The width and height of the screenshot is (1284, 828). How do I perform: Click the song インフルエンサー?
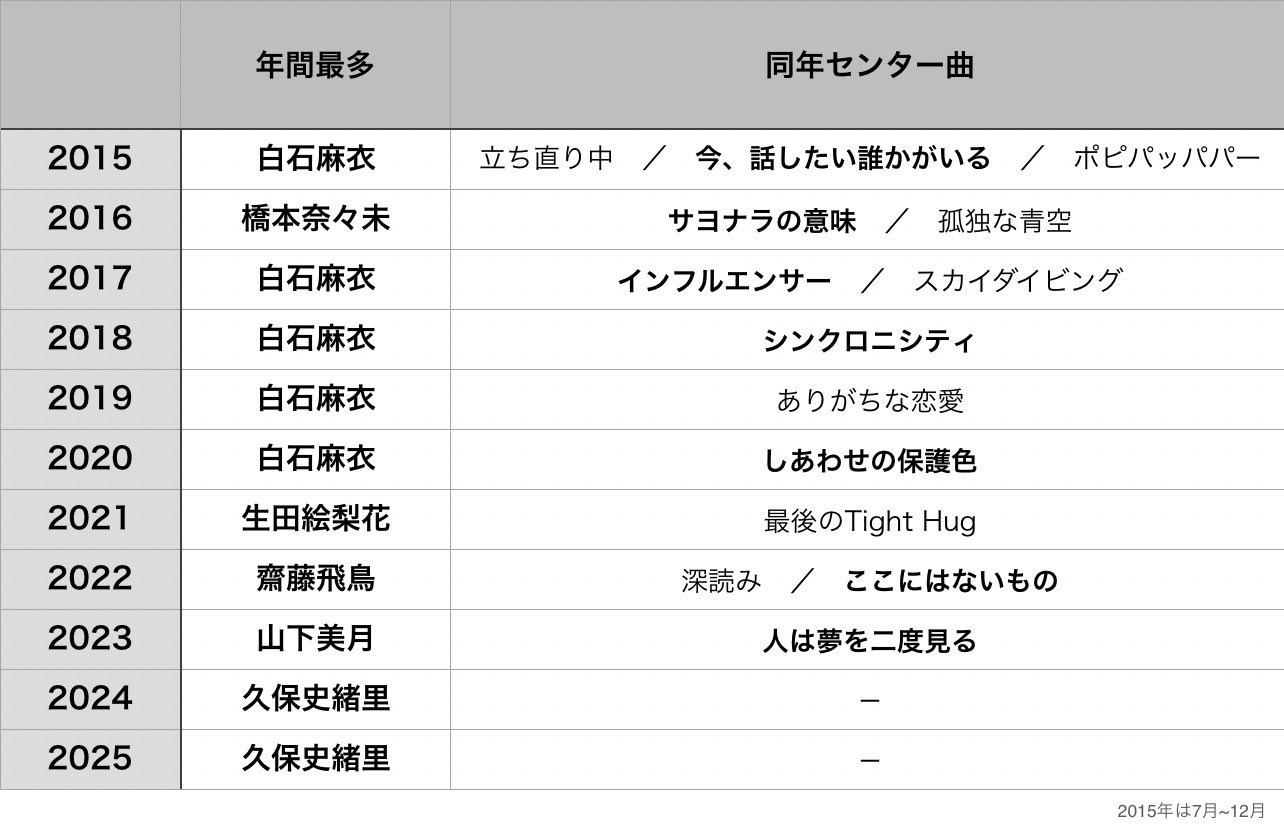point(724,280)
